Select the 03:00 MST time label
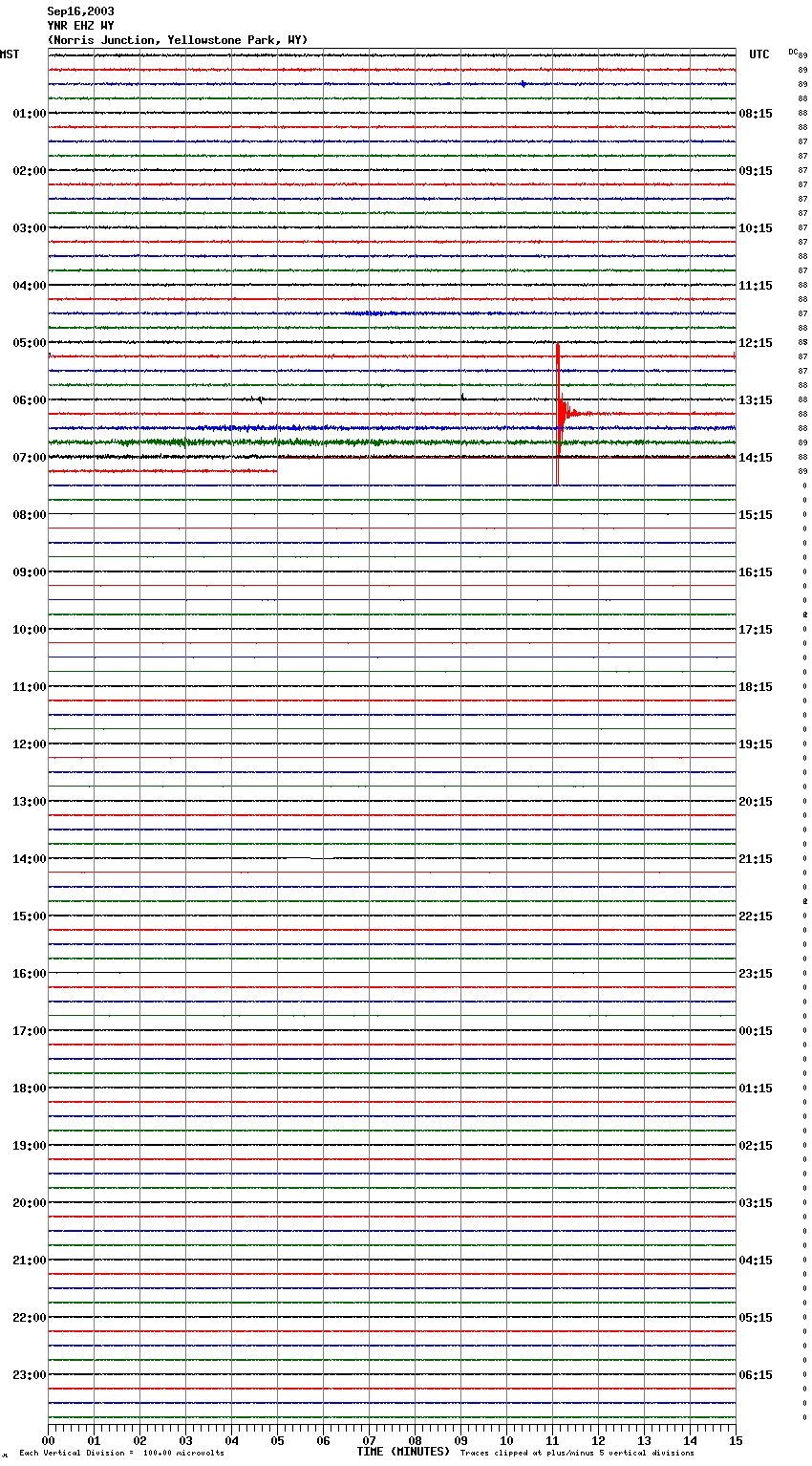The image size is (812, 1466). pos(30,228)
